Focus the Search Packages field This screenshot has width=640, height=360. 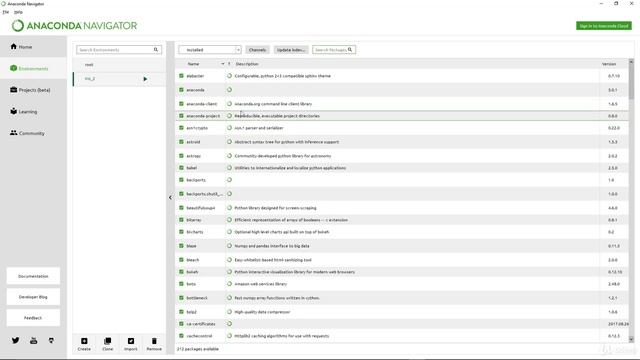tap(334, 50)
